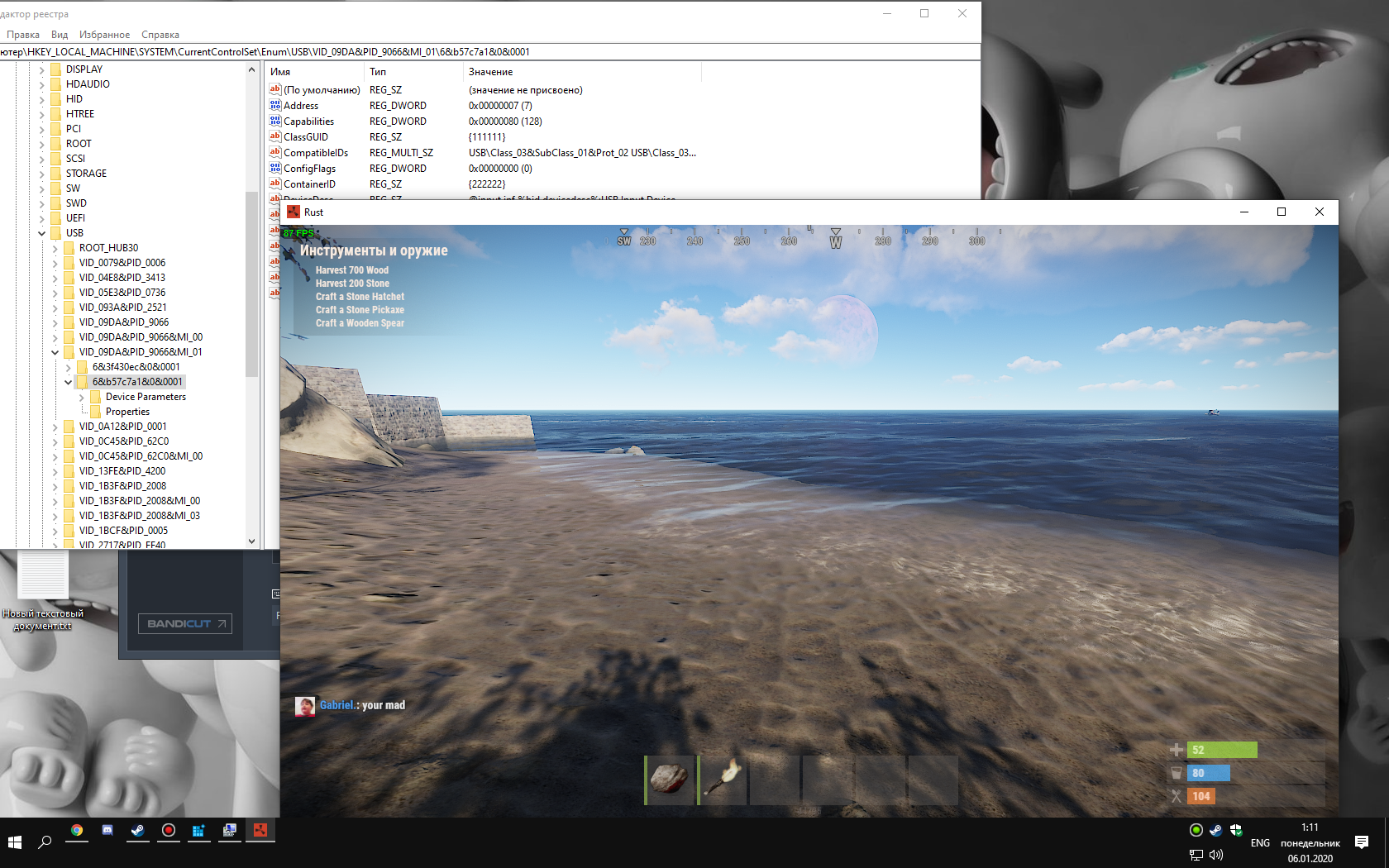Collapse the USB registry key
Viewport: 1389px width, 868px height.
pyautogui.click(x=42, y=233)
